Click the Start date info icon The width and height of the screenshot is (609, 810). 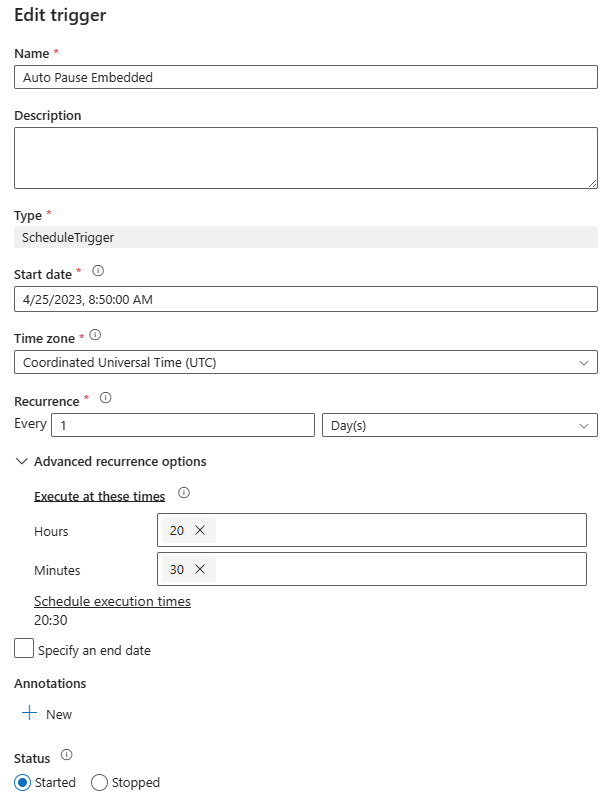[98, 271]
